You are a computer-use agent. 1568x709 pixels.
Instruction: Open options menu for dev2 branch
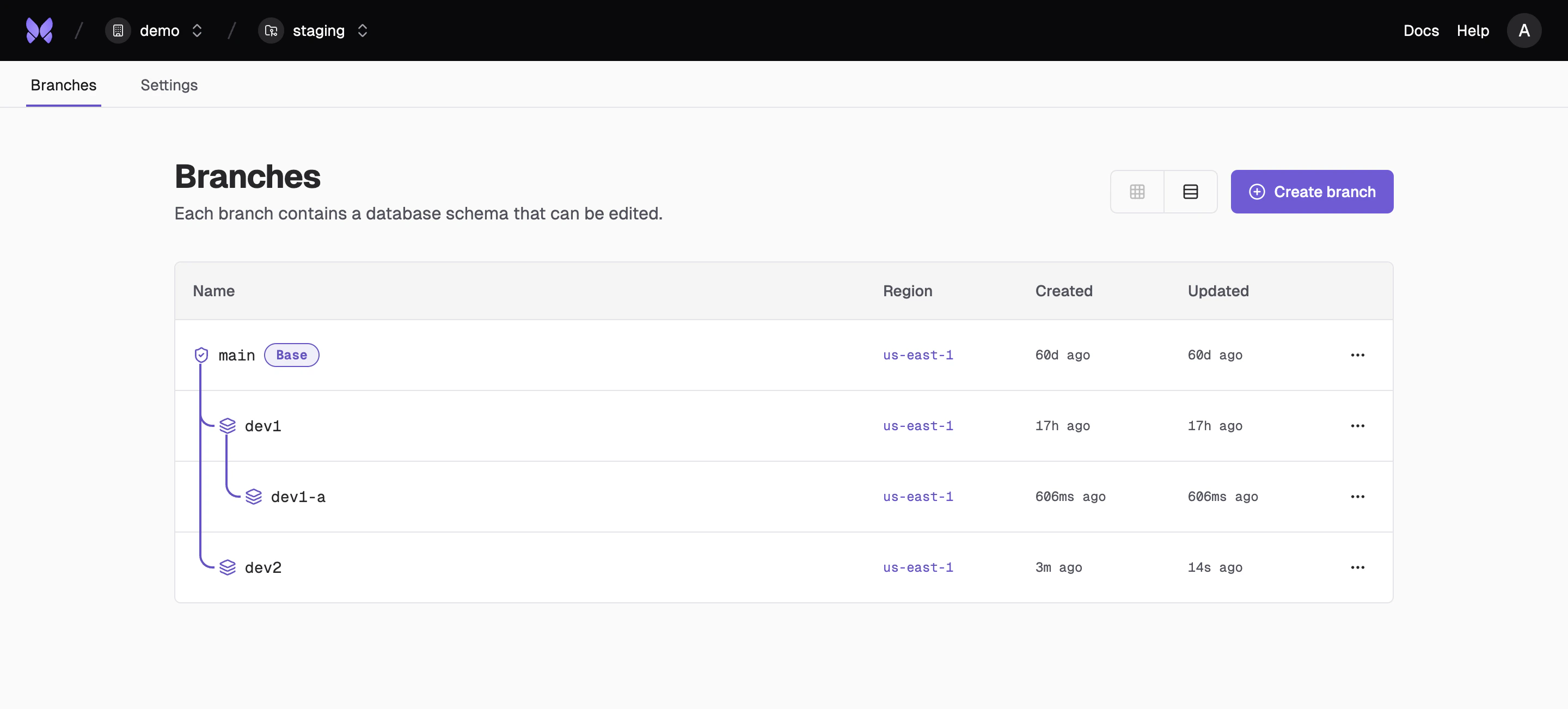pyautogui.click(x=1358, y=566)
